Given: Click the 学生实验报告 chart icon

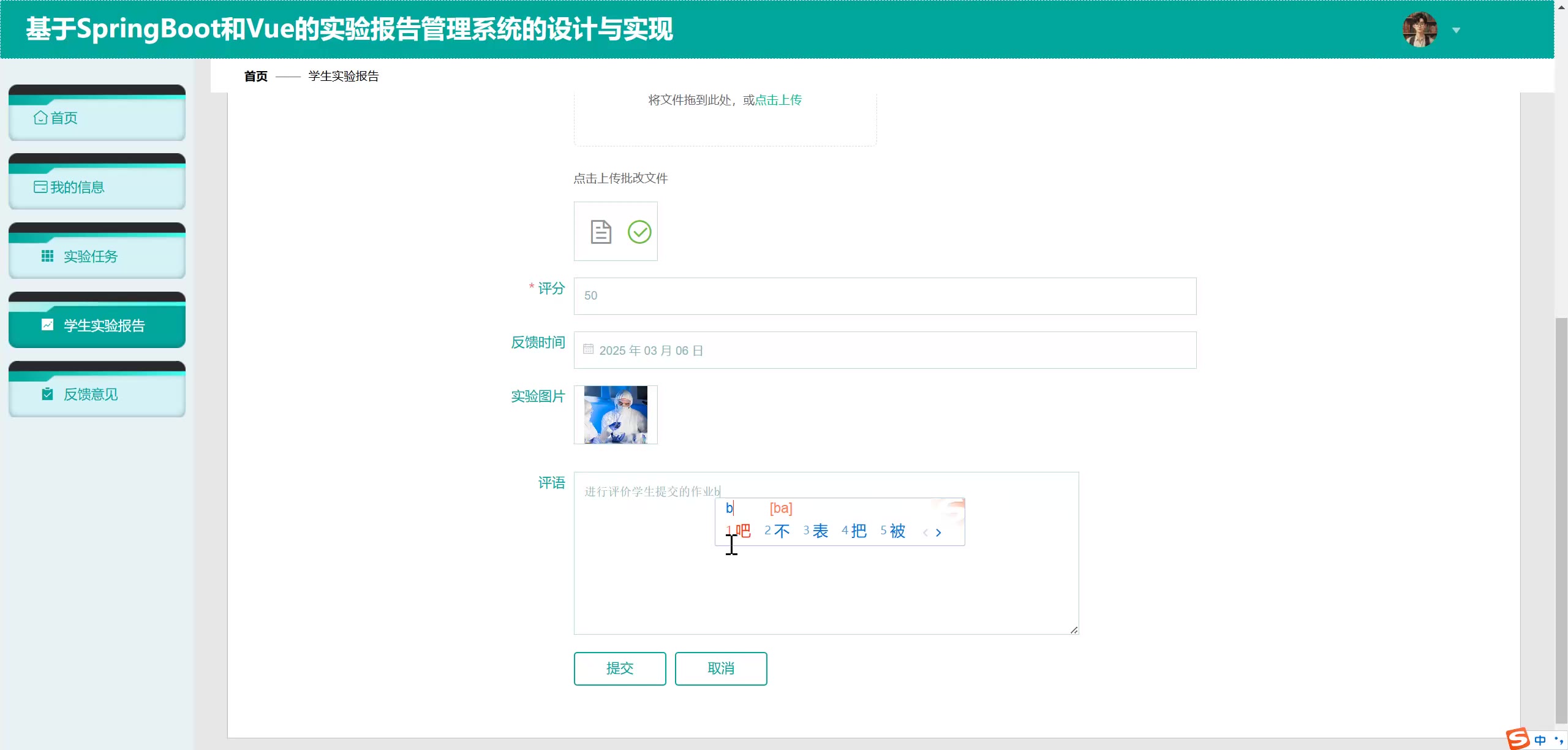Looking at the screenshot, I should 47,325.
